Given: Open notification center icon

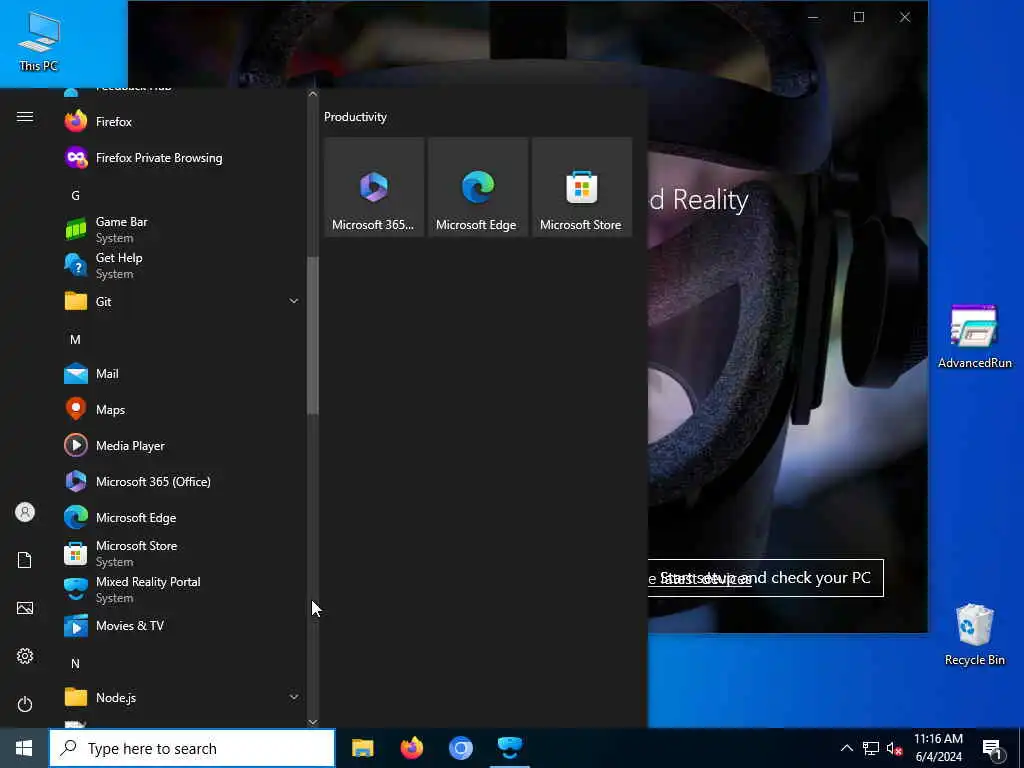Looking at the screenshot, I should pos(993,748).
